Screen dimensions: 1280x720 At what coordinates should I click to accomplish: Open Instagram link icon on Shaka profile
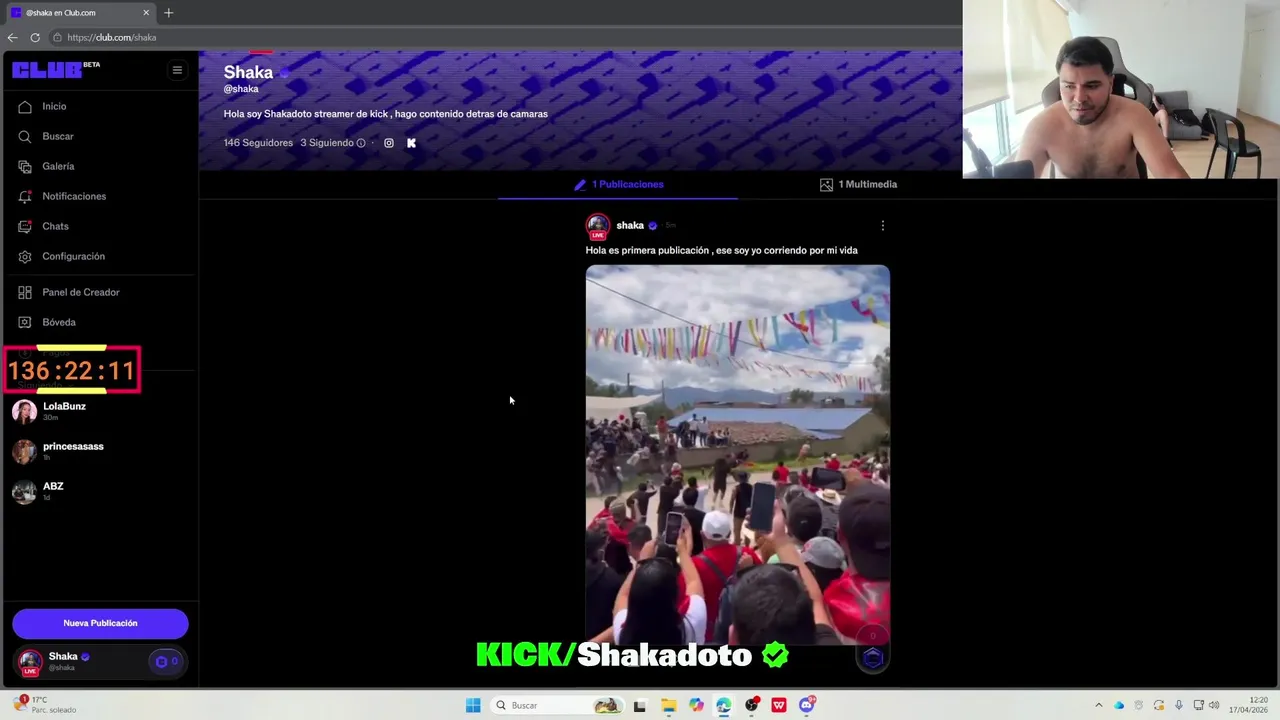click(389, 143)
